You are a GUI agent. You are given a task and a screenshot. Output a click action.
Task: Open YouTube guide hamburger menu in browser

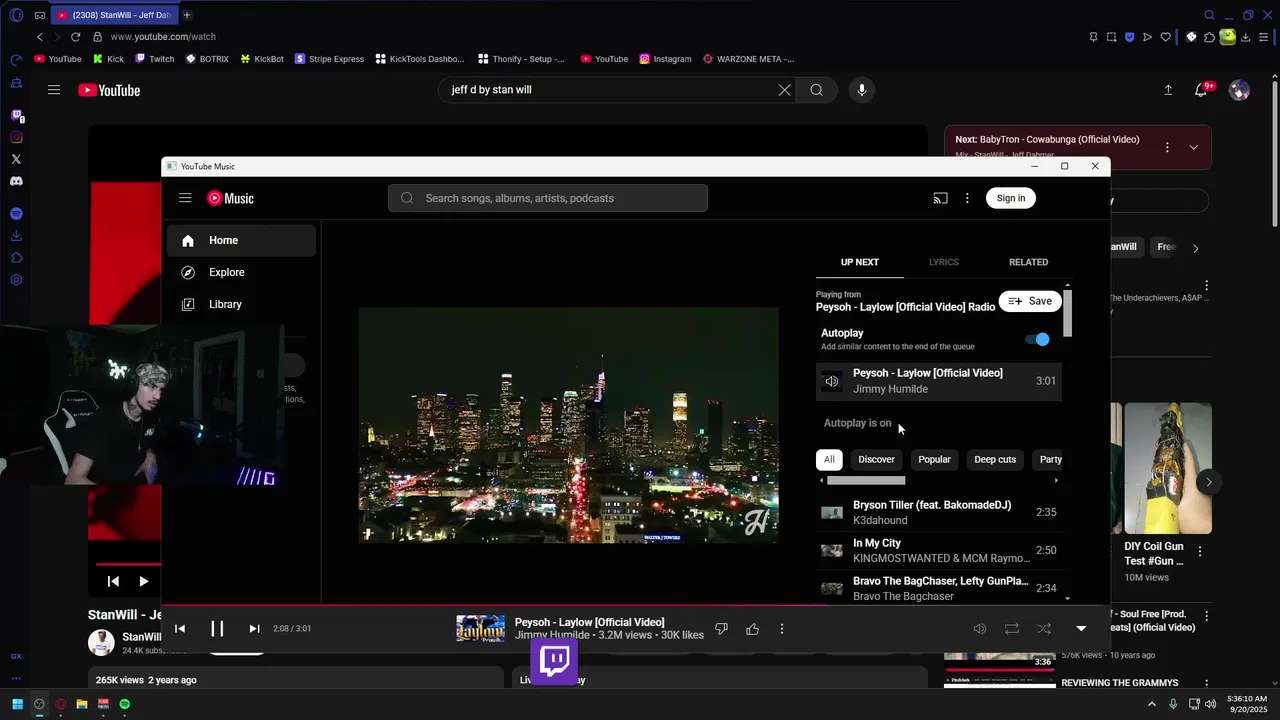click(54, 90)
